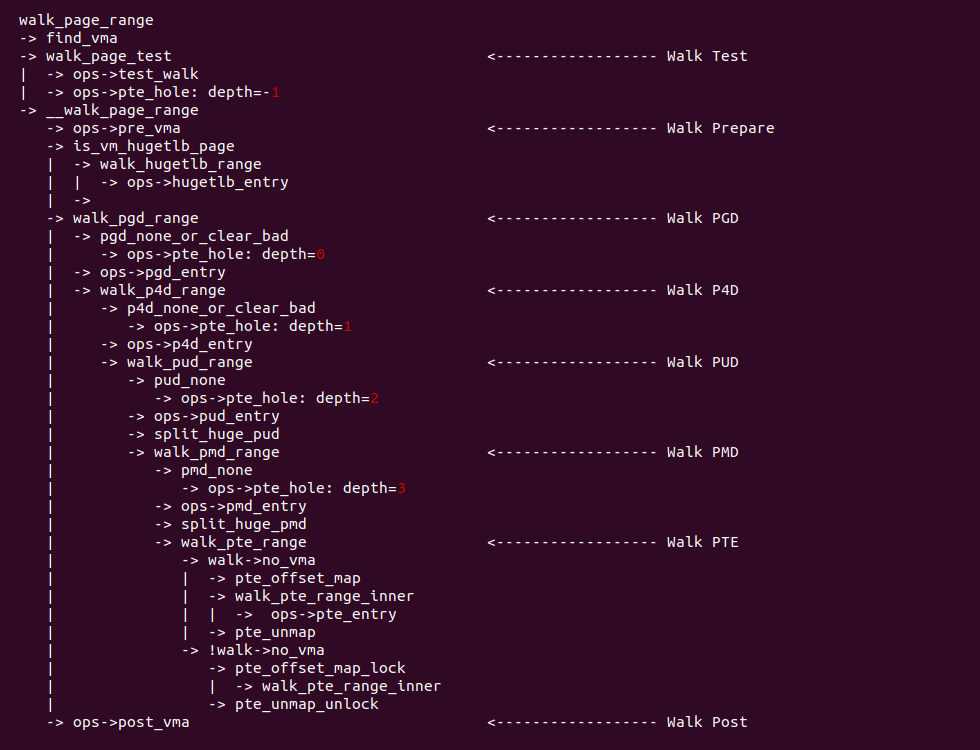Click split_huge_pud text
This screenshot has height=750, width=980.
click(x=216, y=434)
